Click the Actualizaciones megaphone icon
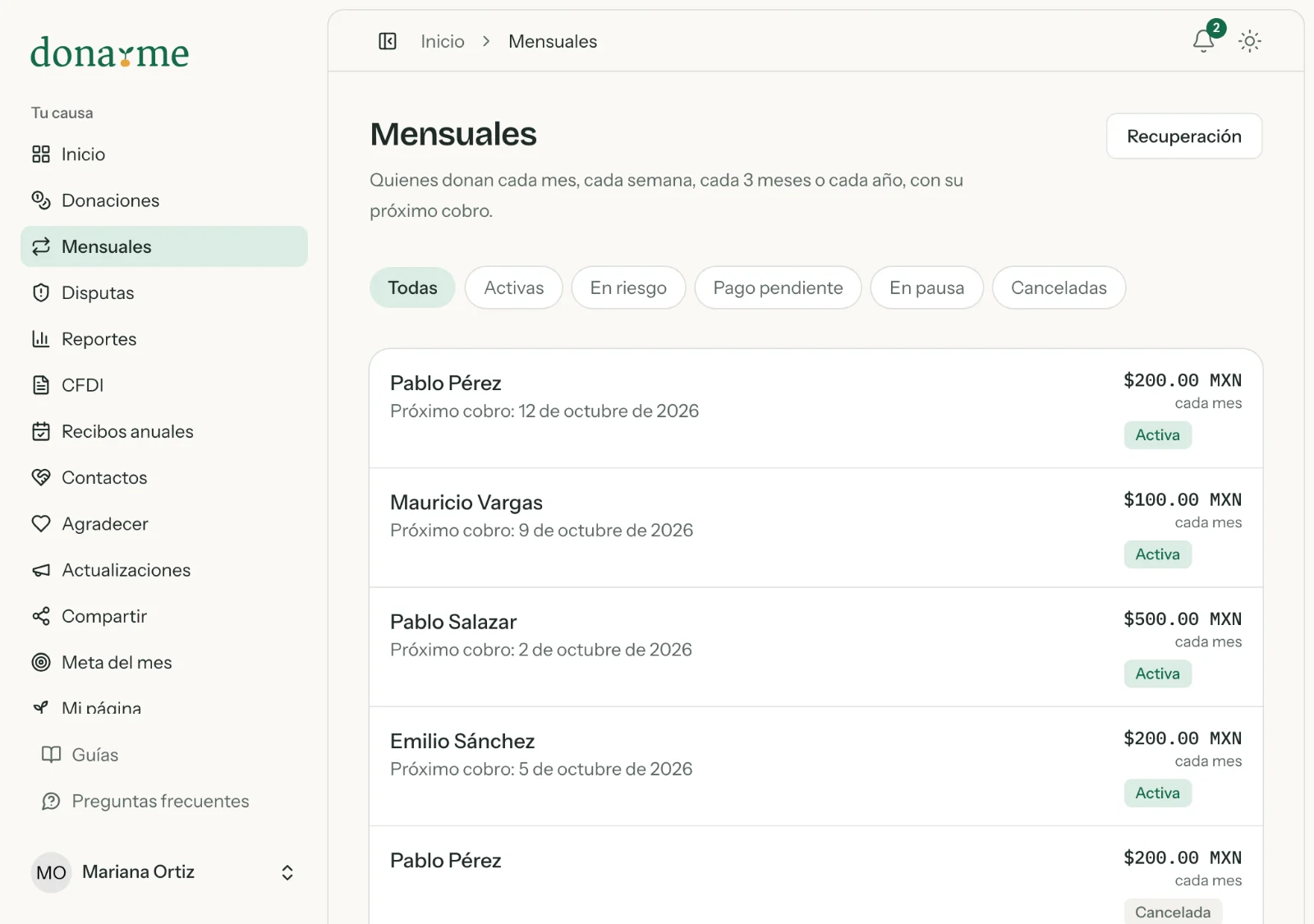The height and width of the screenshot is (924, 1314). 41,570
